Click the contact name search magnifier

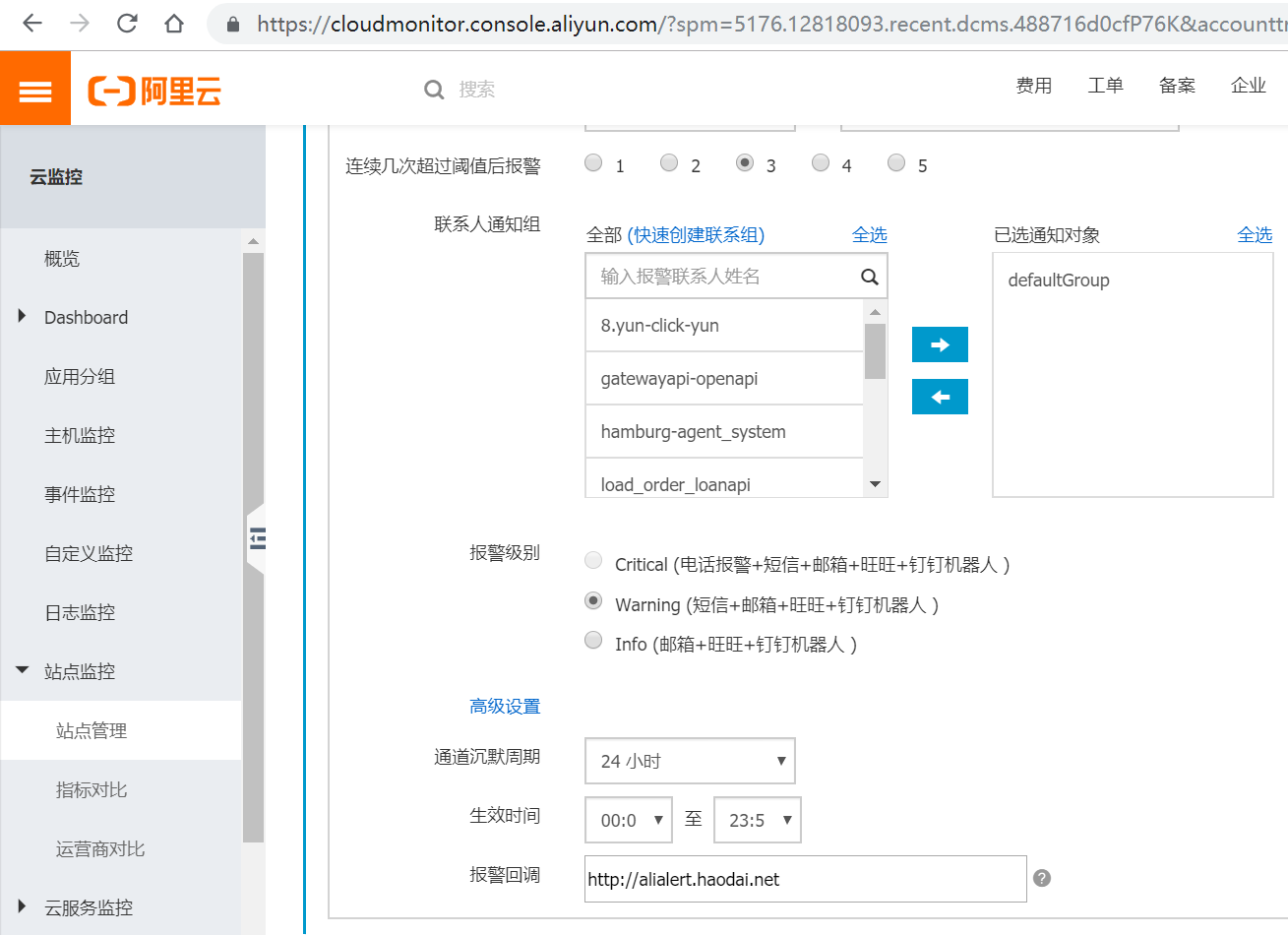tap(870, 277)
